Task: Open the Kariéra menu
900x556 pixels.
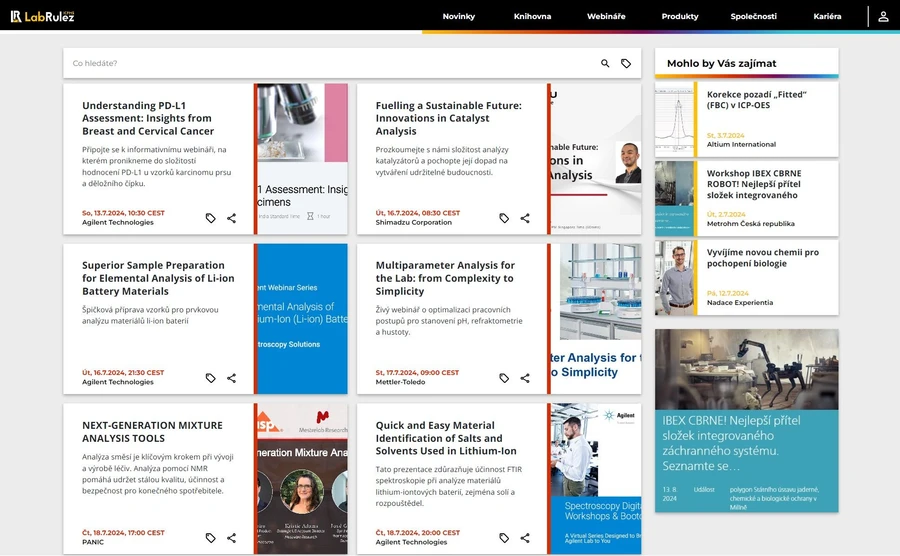Action: 827,16
